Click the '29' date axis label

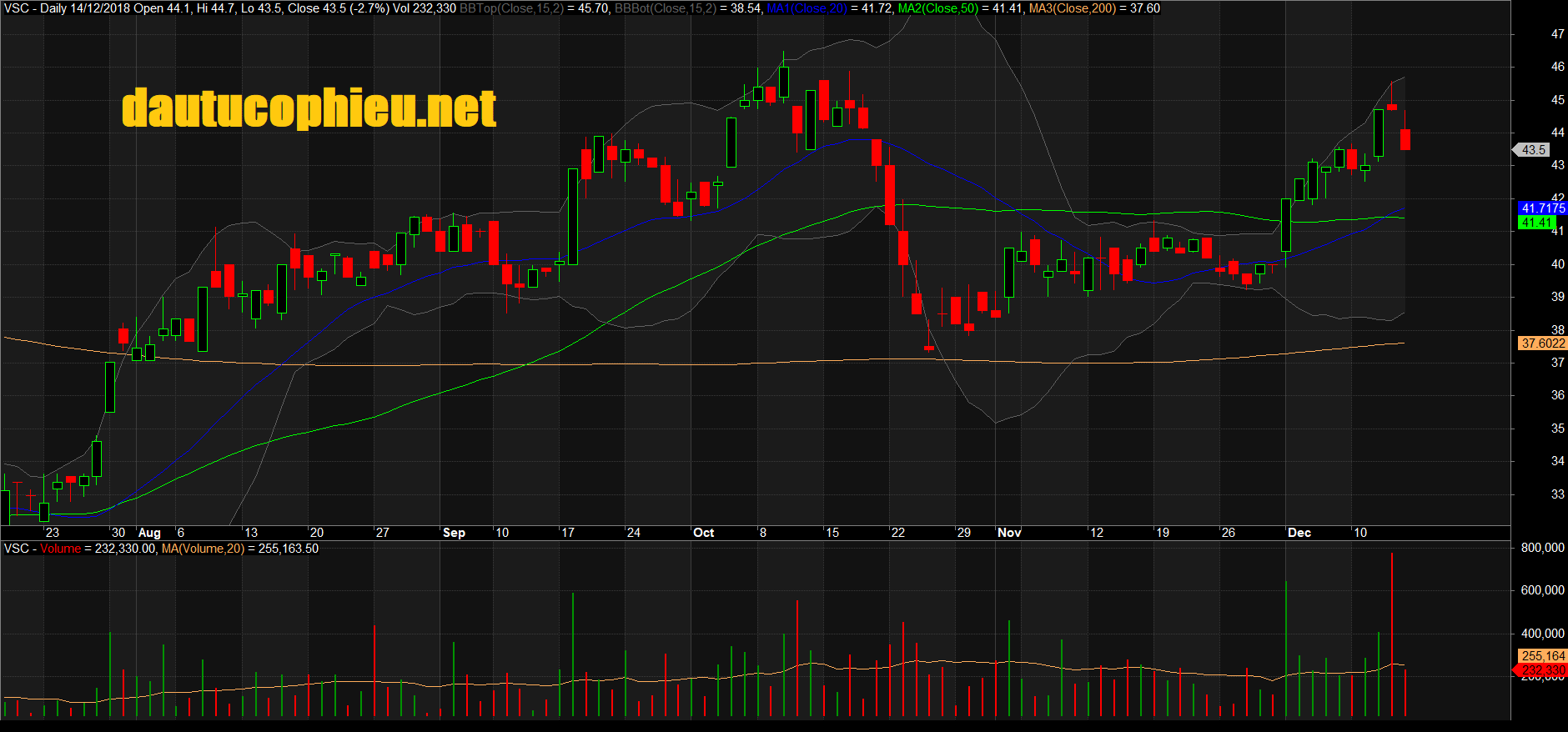[963, 533]
